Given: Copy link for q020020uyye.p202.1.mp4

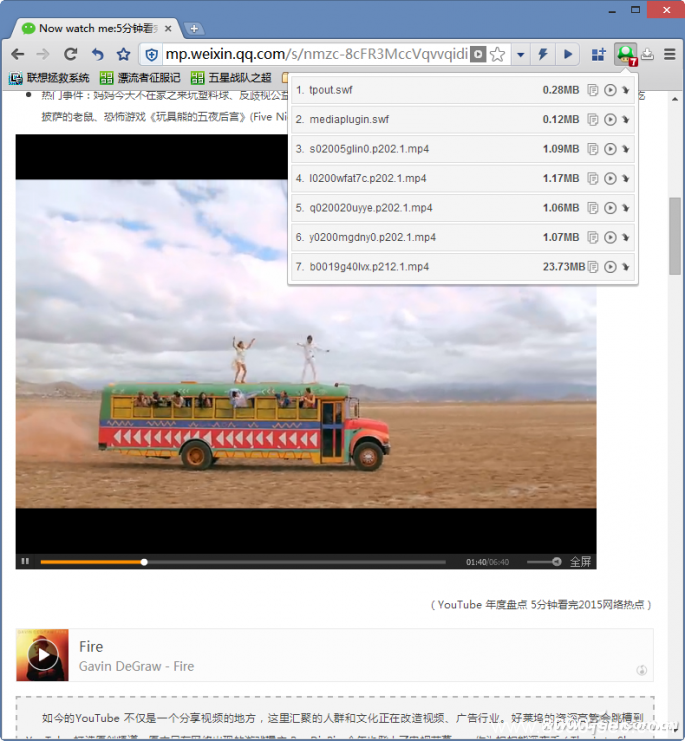Looking at the screenshot, I should coord(592,208).
